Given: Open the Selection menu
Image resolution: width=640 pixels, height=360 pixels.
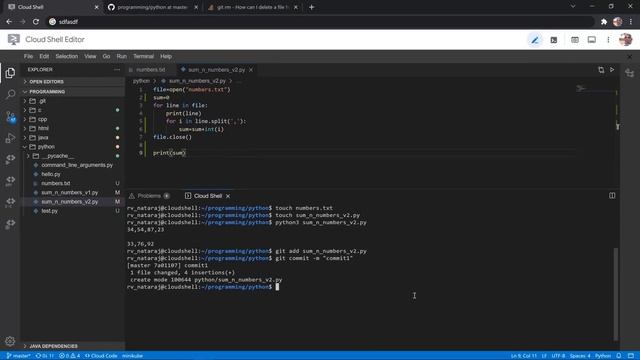Looking at the screenshot, I should (67, 56).
